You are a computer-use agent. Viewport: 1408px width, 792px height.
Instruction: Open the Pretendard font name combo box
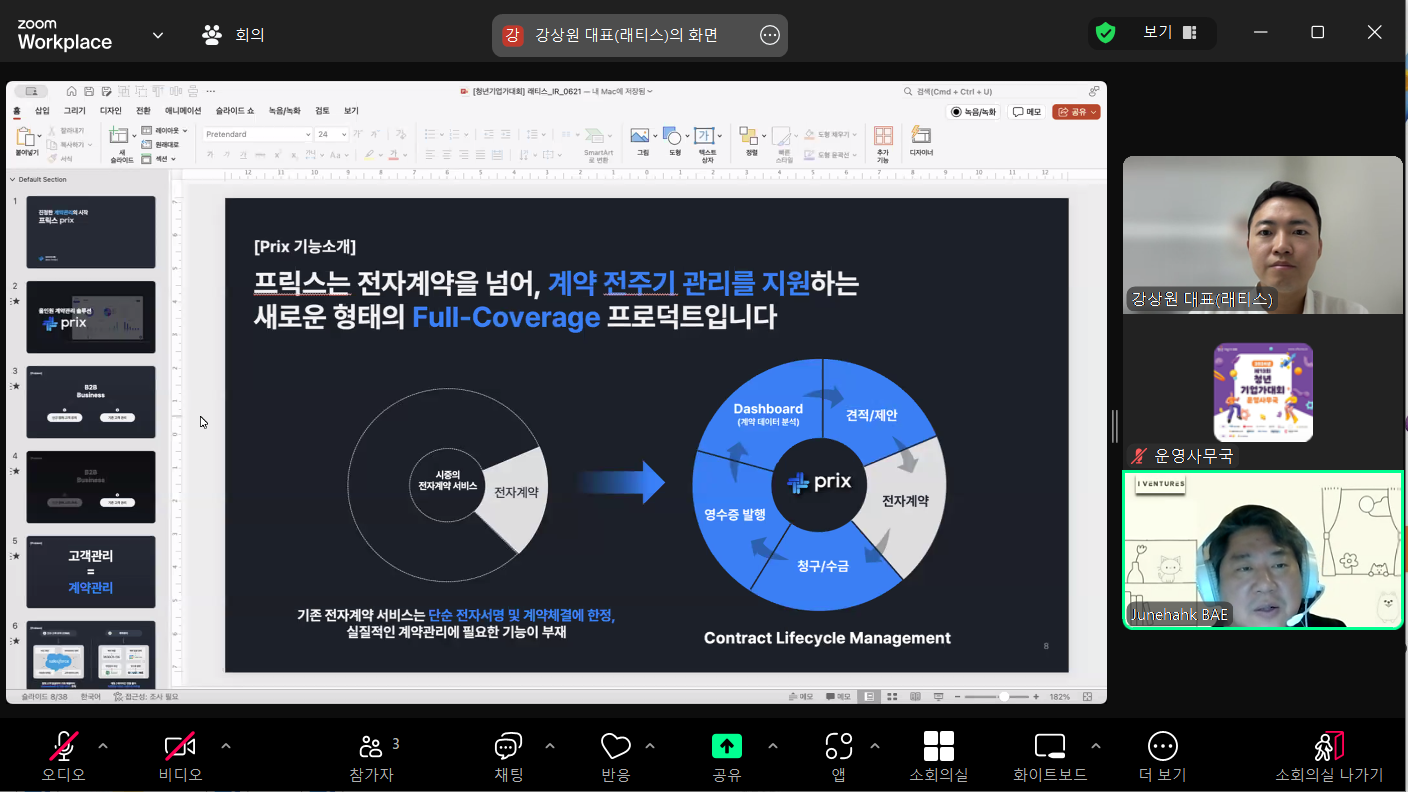[x=258, y=134]
